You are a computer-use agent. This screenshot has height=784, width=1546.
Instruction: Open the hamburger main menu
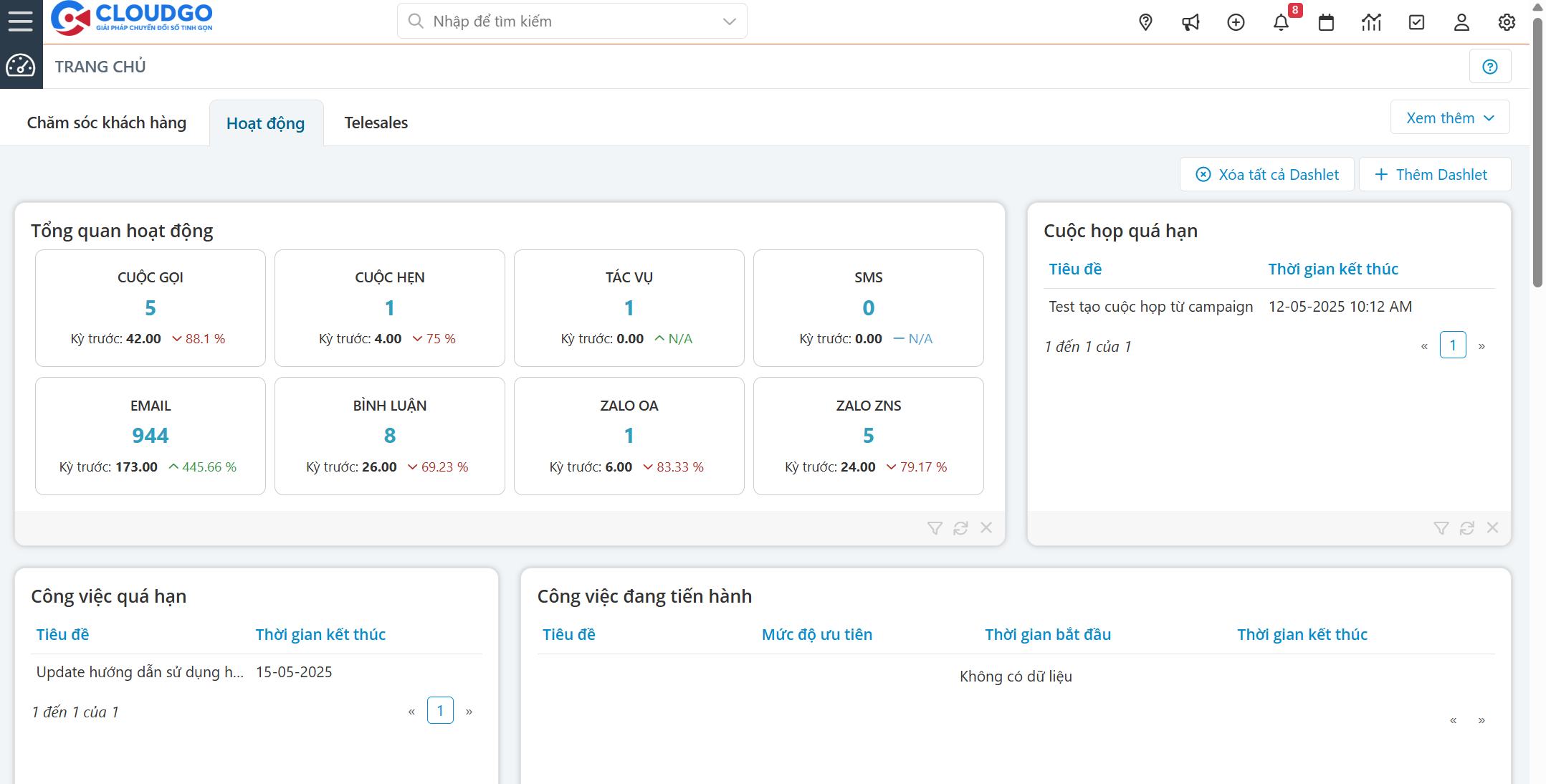click(20, 21)
